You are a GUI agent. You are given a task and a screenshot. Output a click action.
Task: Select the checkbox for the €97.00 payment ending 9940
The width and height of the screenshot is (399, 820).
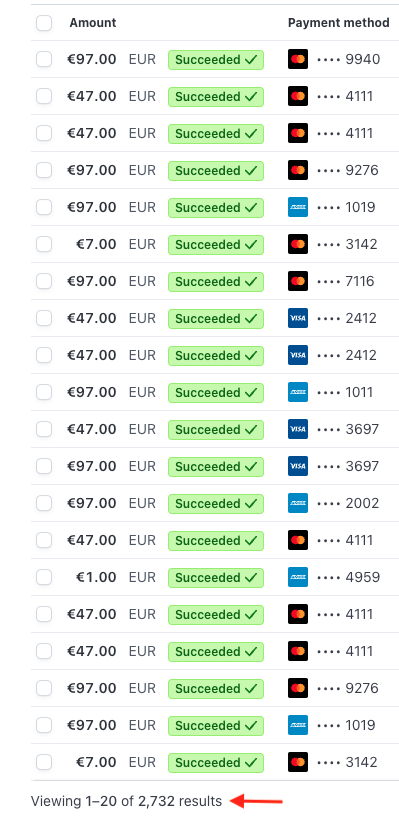pyautogui.click(x=44, y=59)
